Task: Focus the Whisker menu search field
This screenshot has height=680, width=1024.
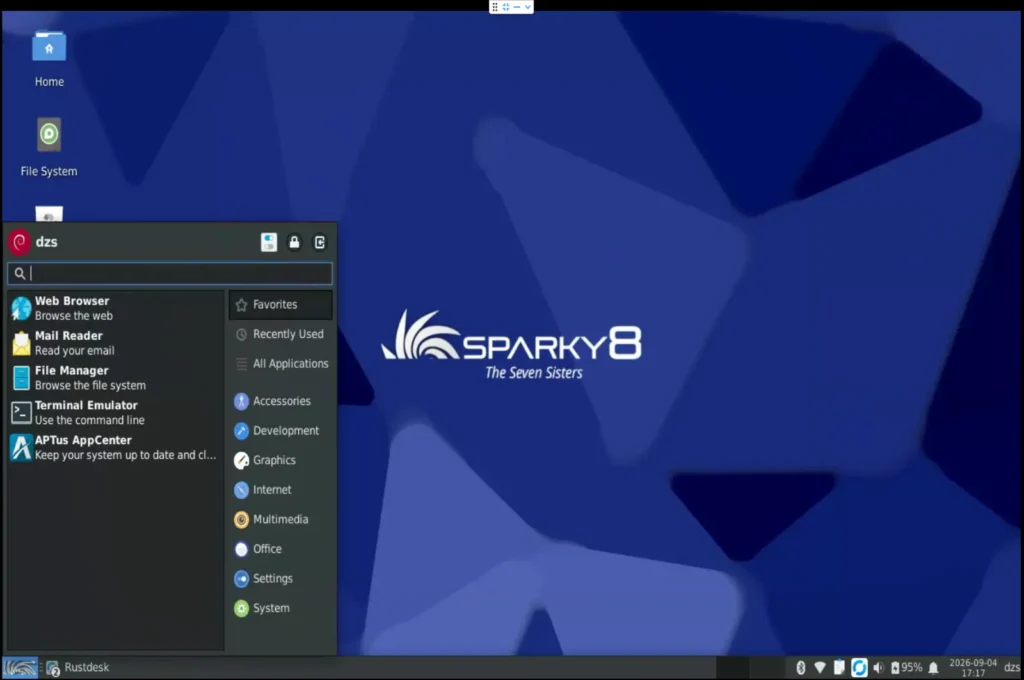Action: [170, 274]
